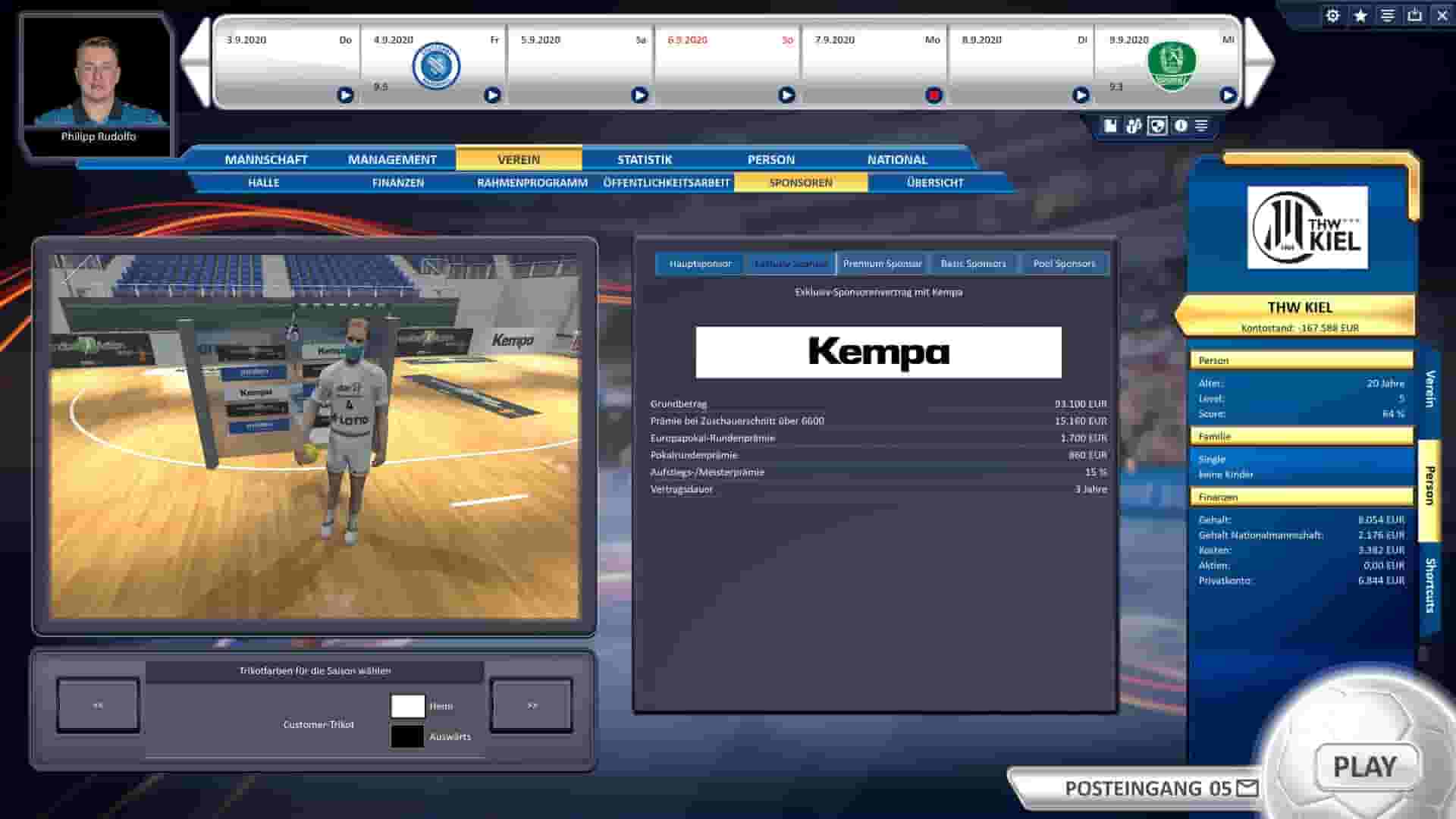Viewport: 1456px width, 819px height.
Task: Click the star favorites icon
Action: (1360, 15)
